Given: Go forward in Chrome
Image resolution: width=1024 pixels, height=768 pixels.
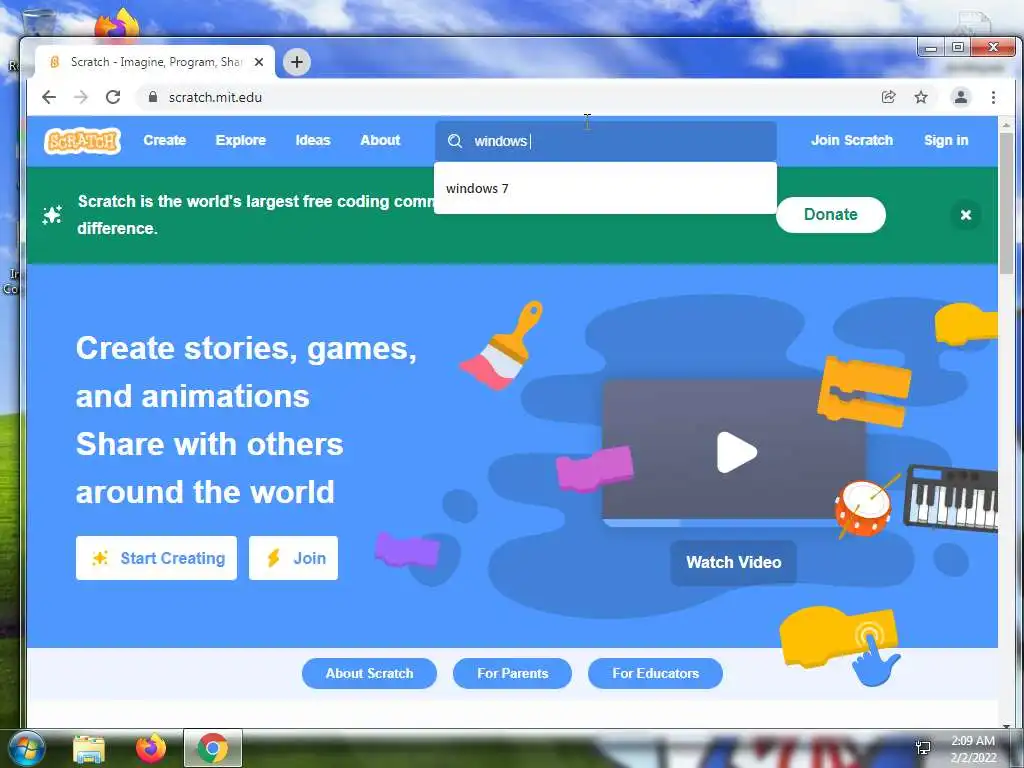Looking at the screenshot, I should pos(81,97).
